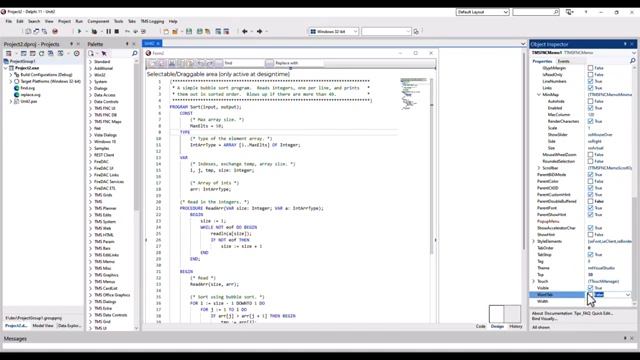Screen dimensions: 640x360
Task: Click the open folder icon in main toolbar
Action: coord(175,31)
